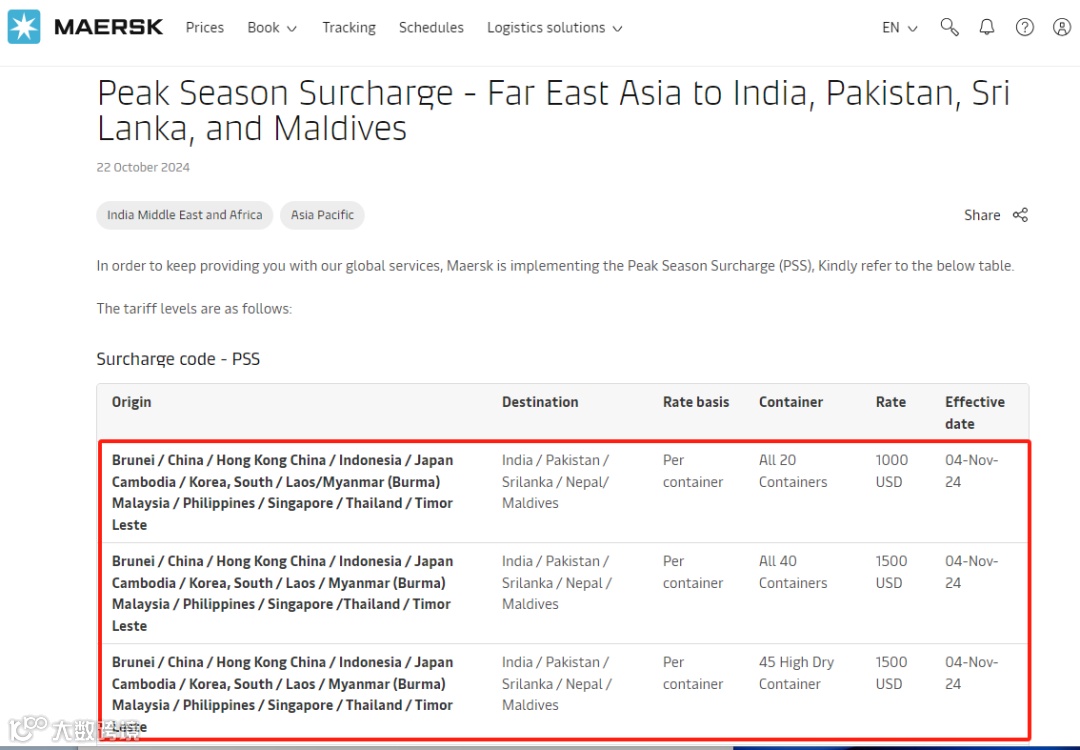Expand the Logistics solutions dropdown
The width and height of the screenshot is (1080, 750).
(x=554, y=28)
